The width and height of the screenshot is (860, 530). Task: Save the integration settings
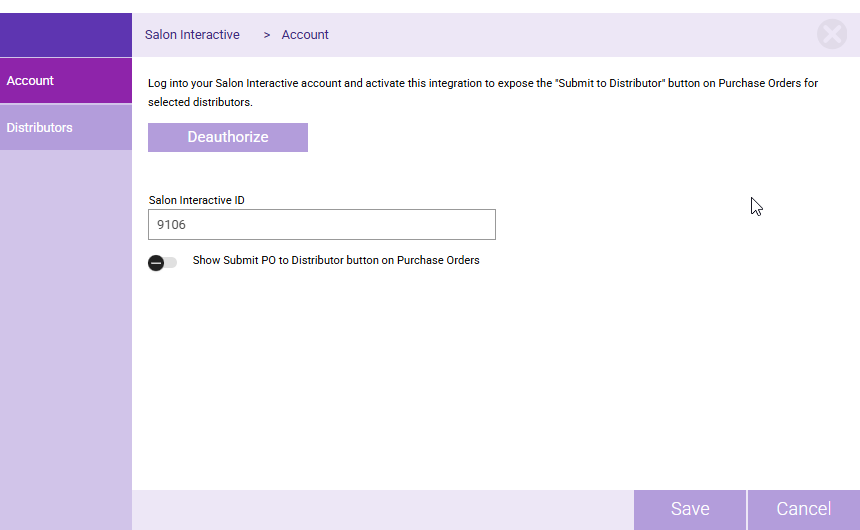coord(690,509)
